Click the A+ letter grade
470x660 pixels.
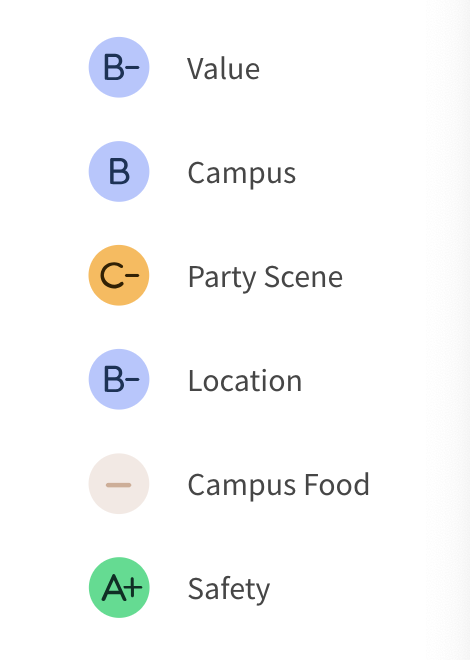click(122, 588)
